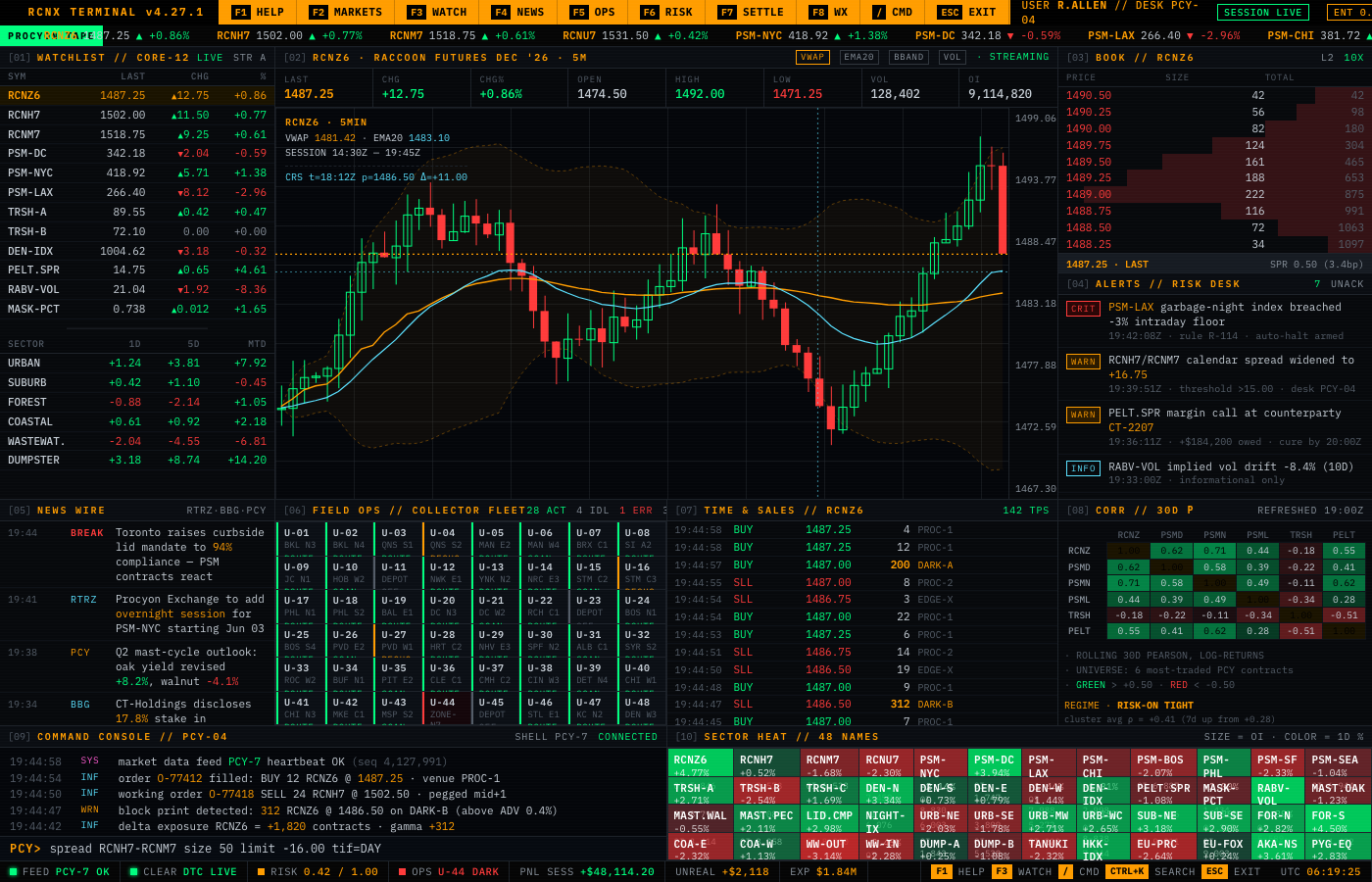Open the F8 WX menu
This screenshot has height=882, width=1372.
coord(828,12)
